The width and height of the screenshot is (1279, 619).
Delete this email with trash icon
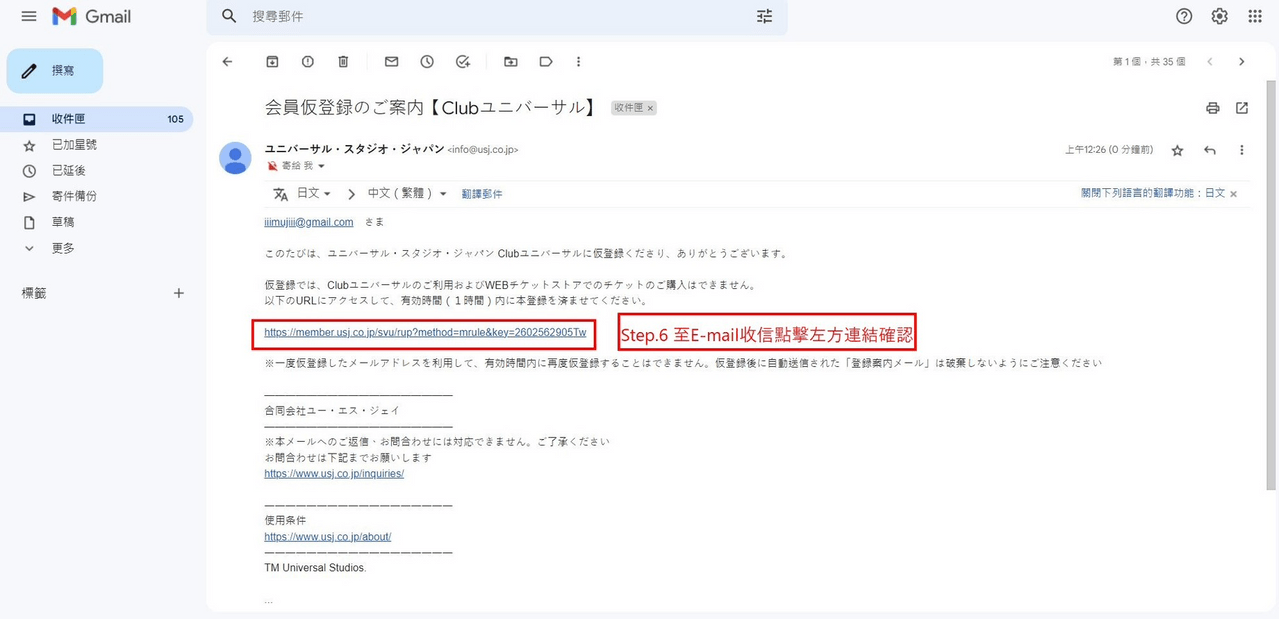coord(343,62)
